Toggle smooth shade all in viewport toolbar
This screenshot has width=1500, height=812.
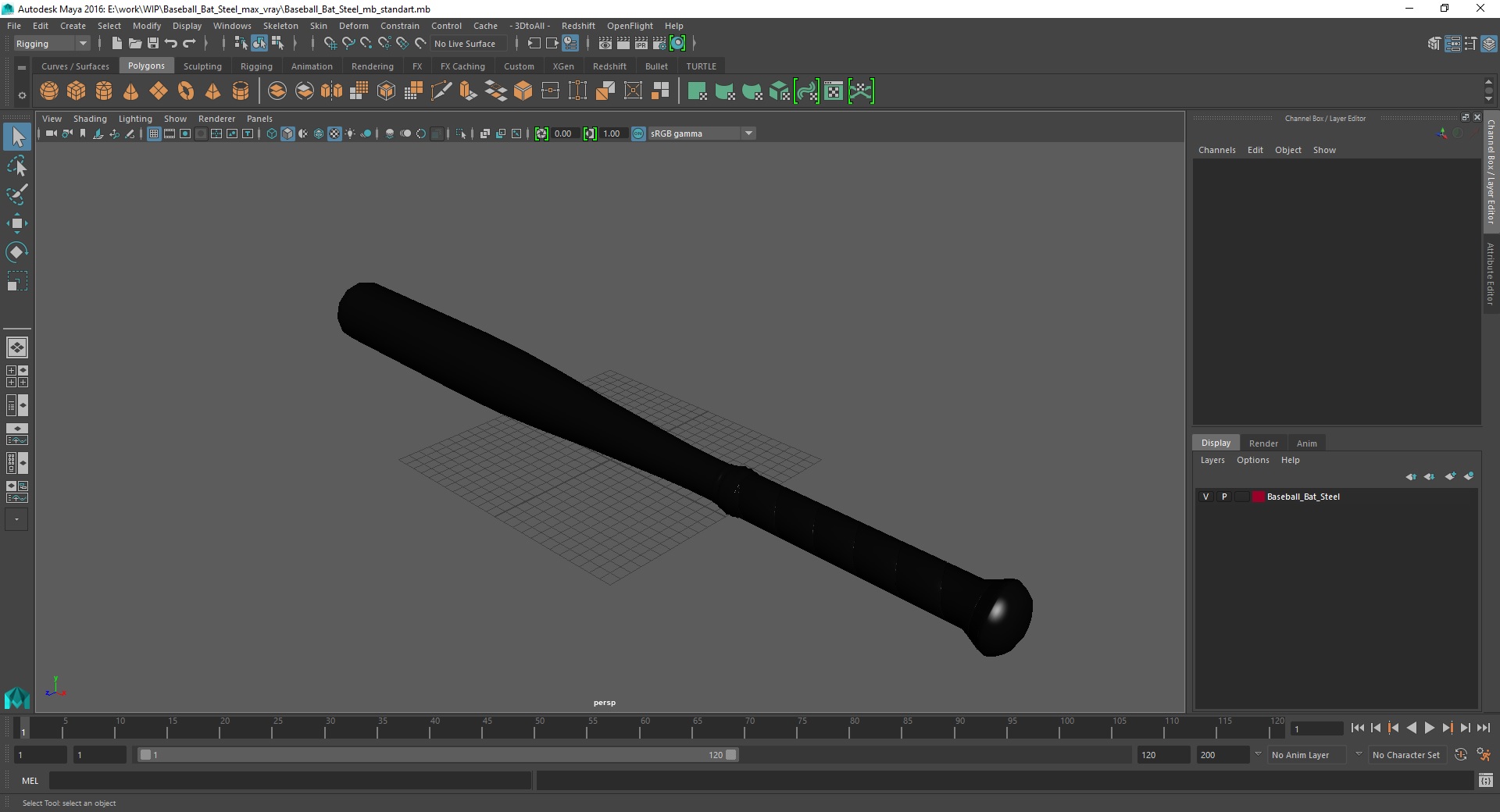[287, 134]
